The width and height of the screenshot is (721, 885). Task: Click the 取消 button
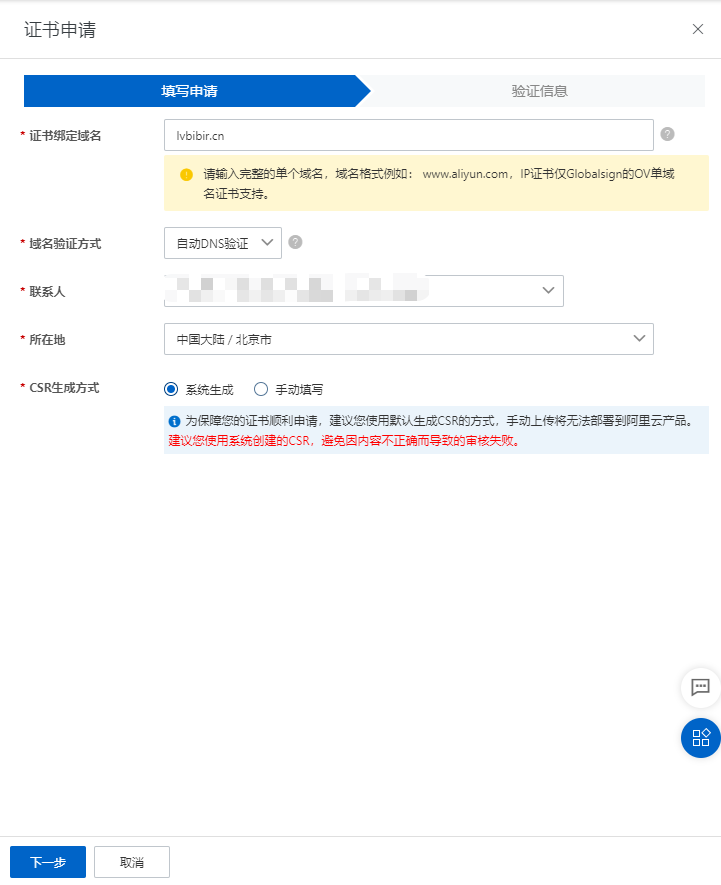click(x=132, y=862)
